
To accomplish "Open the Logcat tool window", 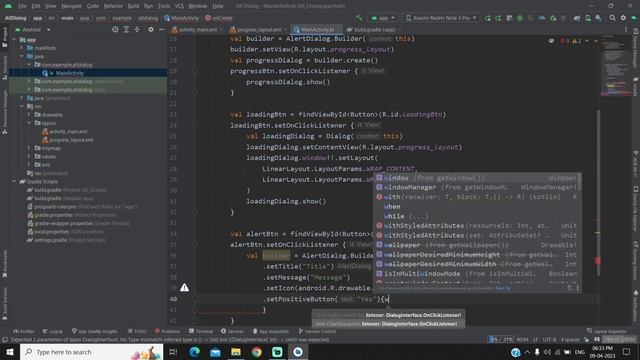I will [53, 331].
